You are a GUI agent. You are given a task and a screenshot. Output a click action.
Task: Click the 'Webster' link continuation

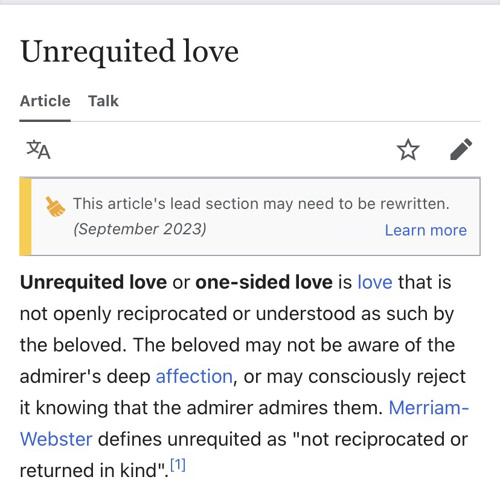[x=56, y=439]
